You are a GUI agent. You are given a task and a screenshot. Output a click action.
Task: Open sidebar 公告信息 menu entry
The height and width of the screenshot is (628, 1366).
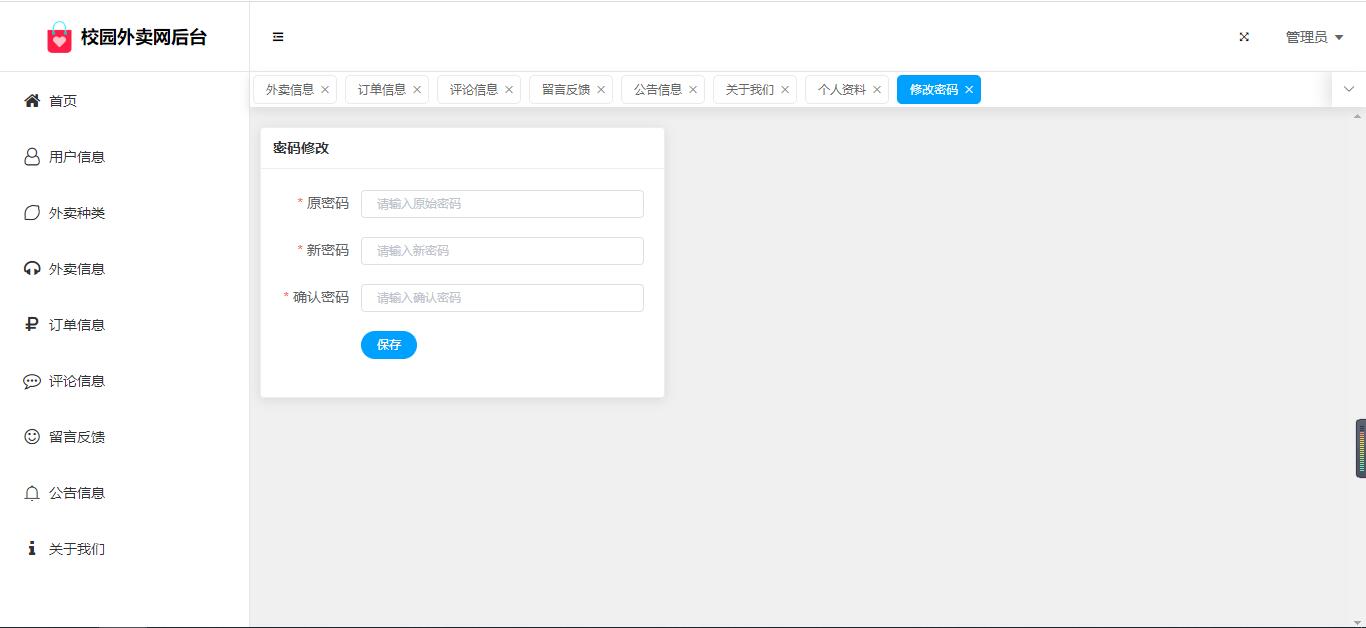(124, 493)
